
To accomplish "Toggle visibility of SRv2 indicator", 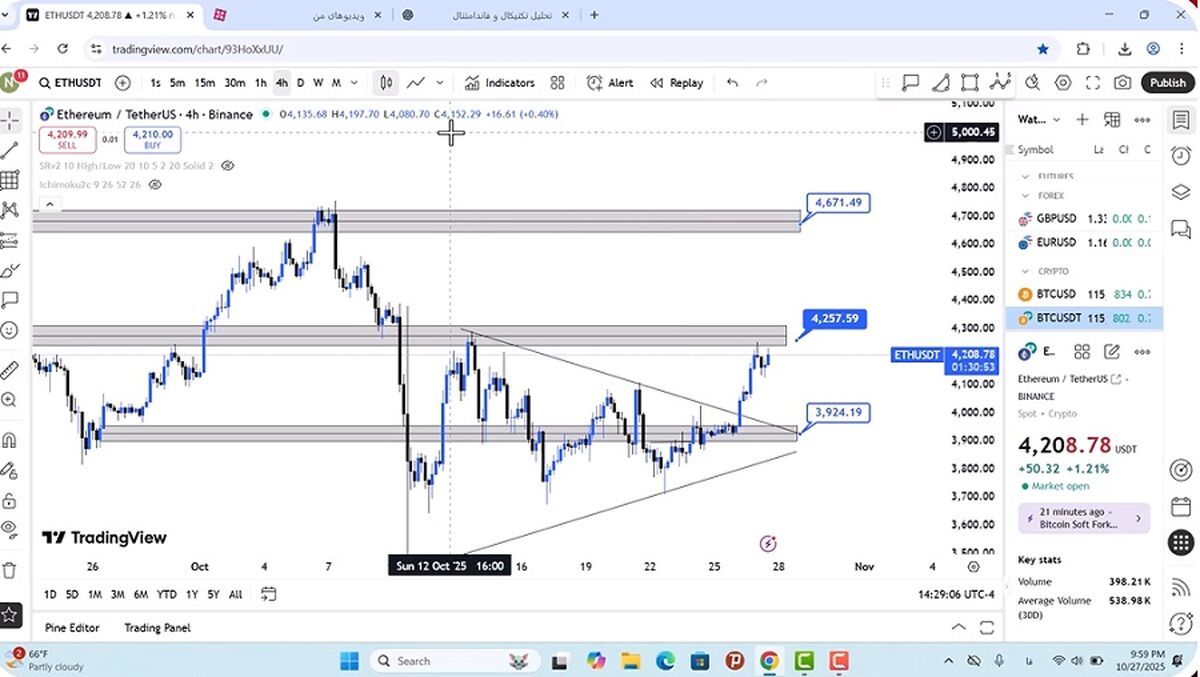I will pyautogui.click(x=228, y=165).
